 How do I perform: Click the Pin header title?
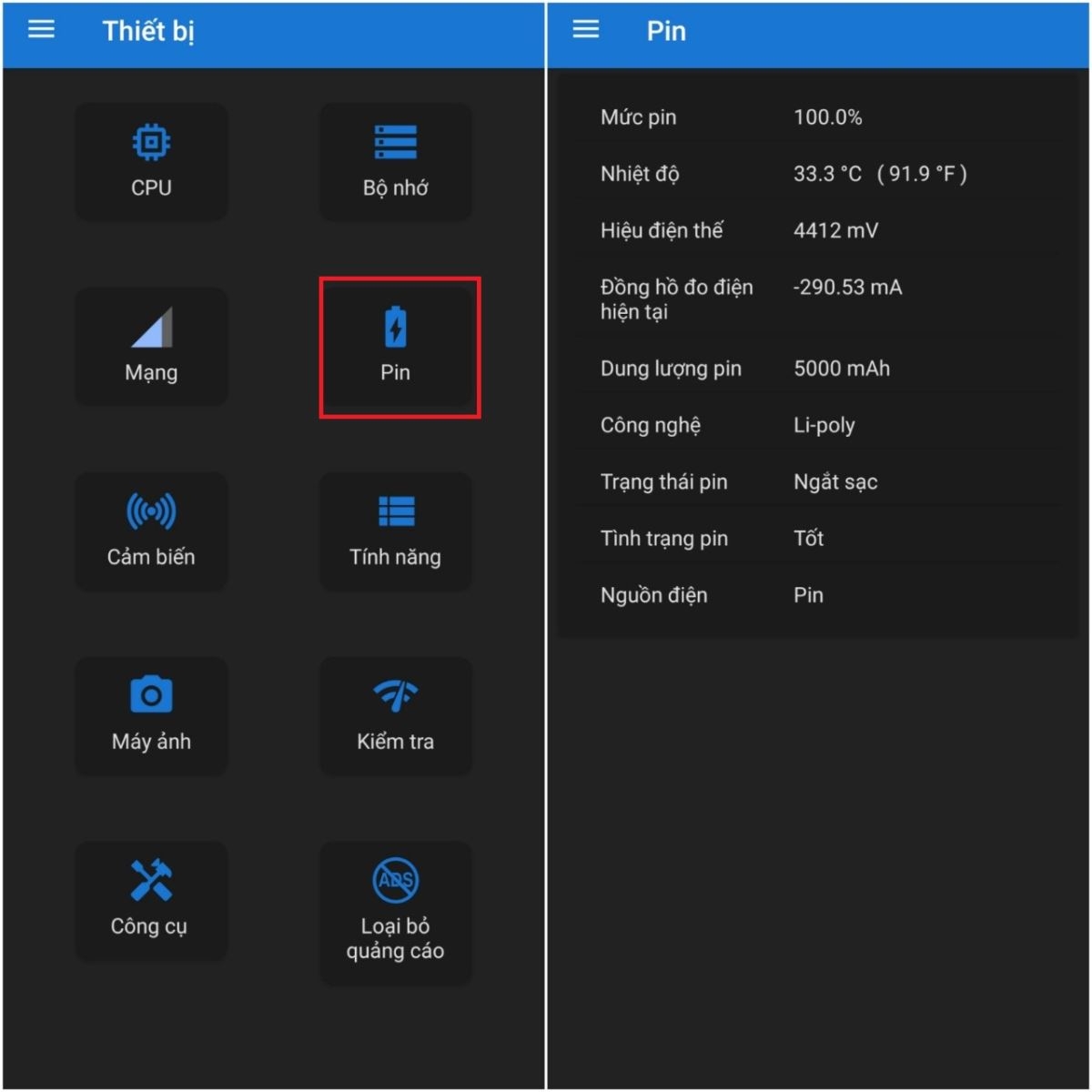(x=666, y=31)
